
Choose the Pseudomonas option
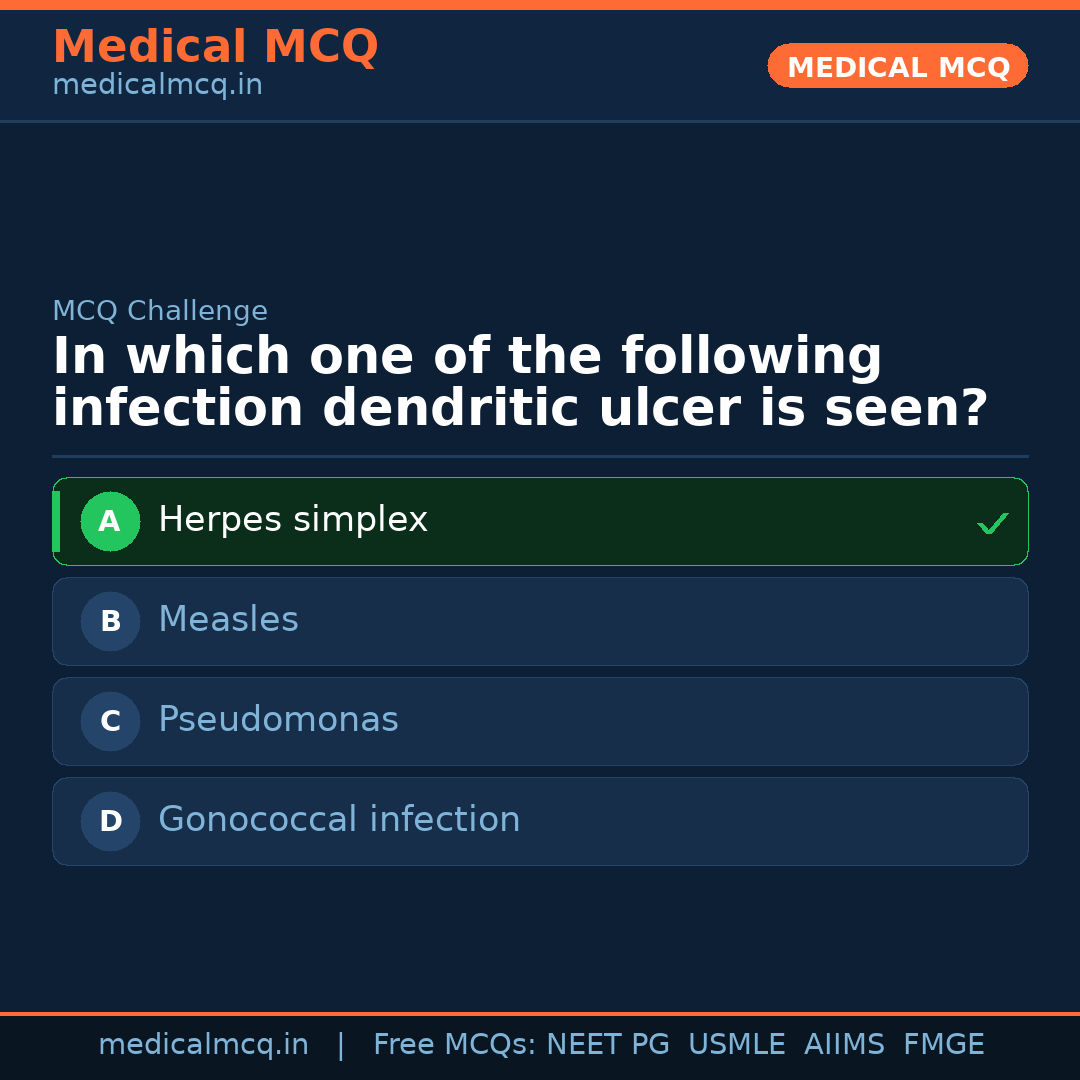click(278, 720)
